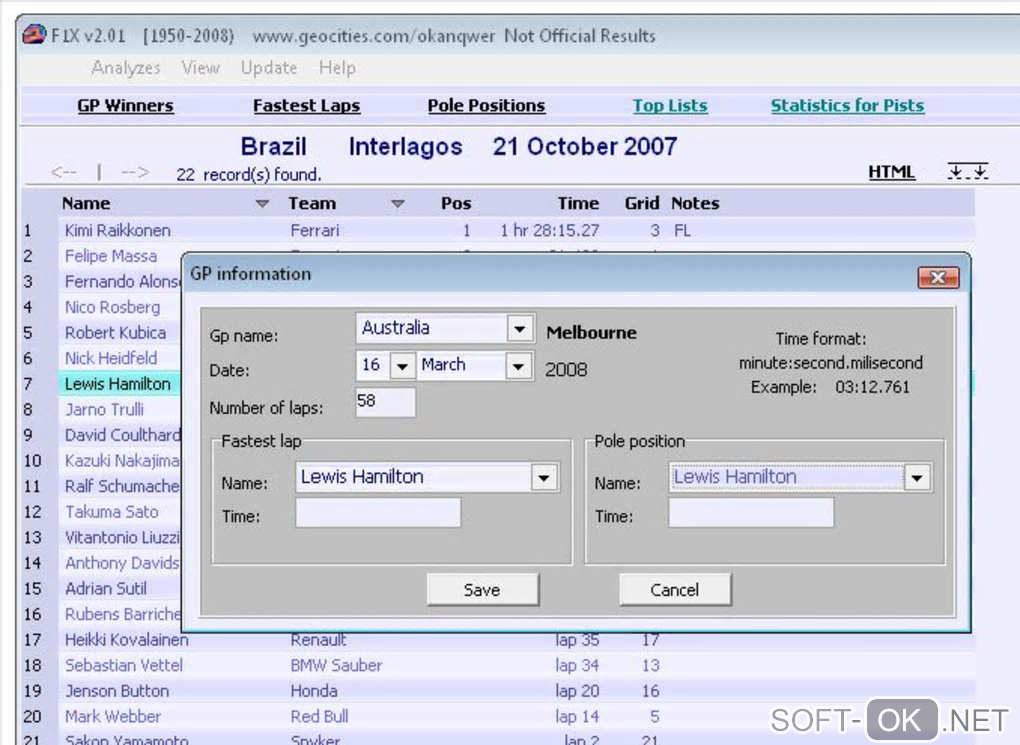Click the Pole position Time field
Screen dimensions: 1020x745
(751, 513)
